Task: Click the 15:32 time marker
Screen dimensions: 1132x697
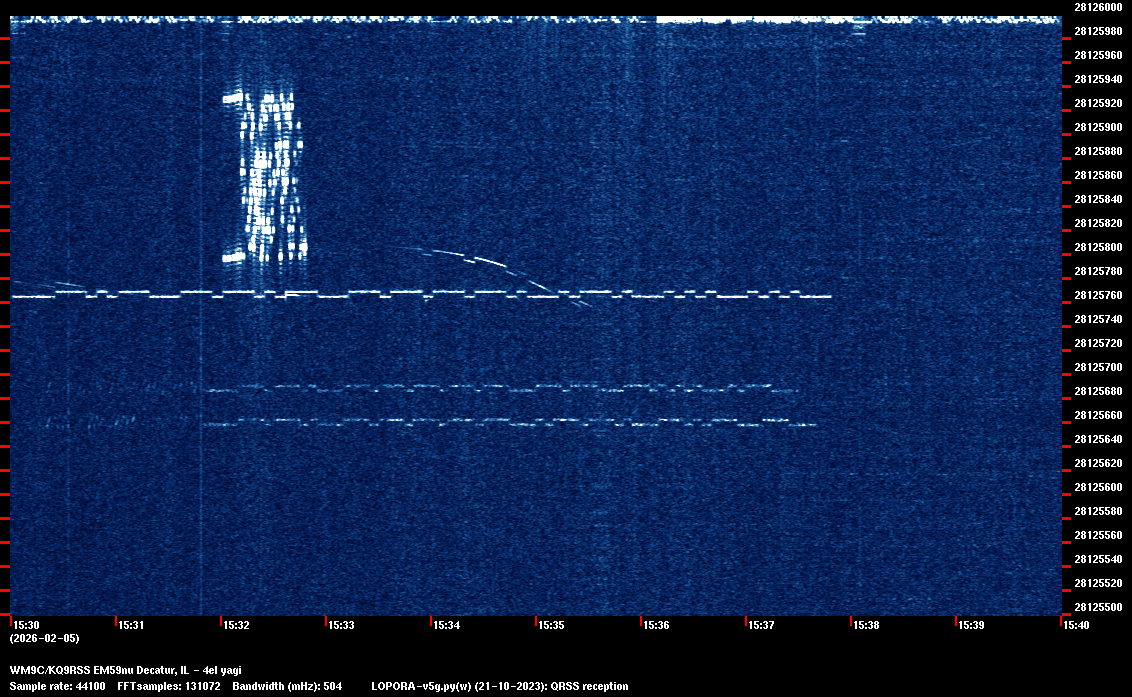Action: (x=238, y=625)
